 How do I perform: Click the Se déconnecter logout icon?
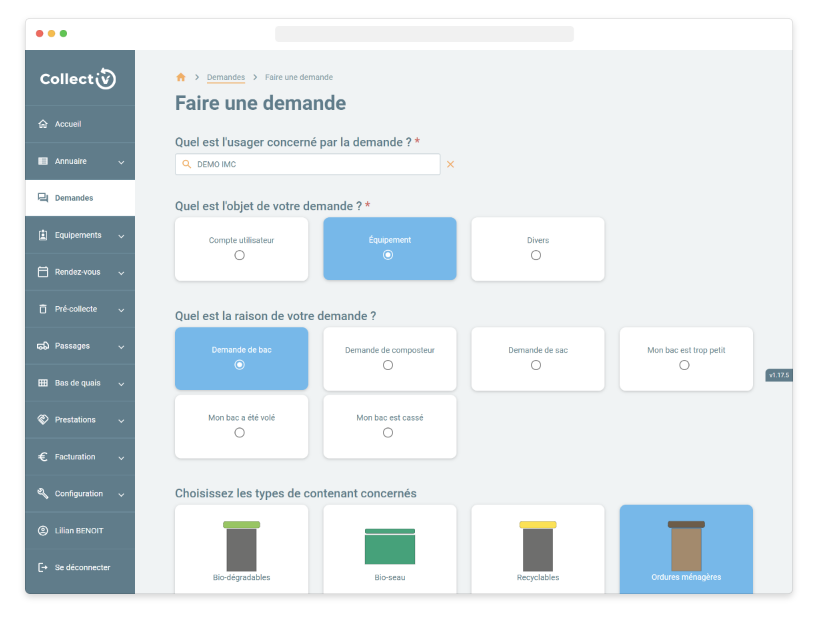coord(42,568)
